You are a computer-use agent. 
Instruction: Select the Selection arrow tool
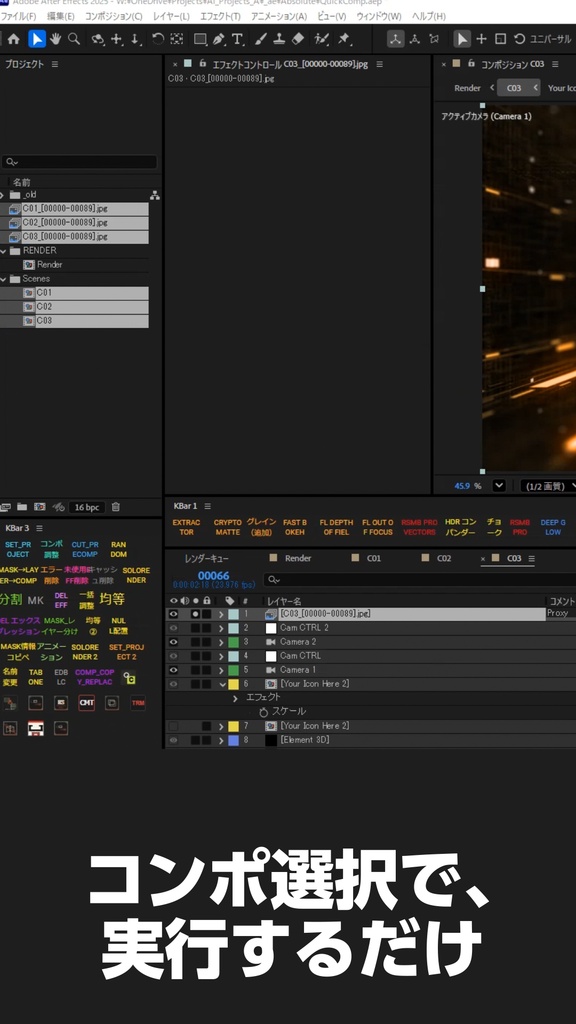tap(37, 39)
